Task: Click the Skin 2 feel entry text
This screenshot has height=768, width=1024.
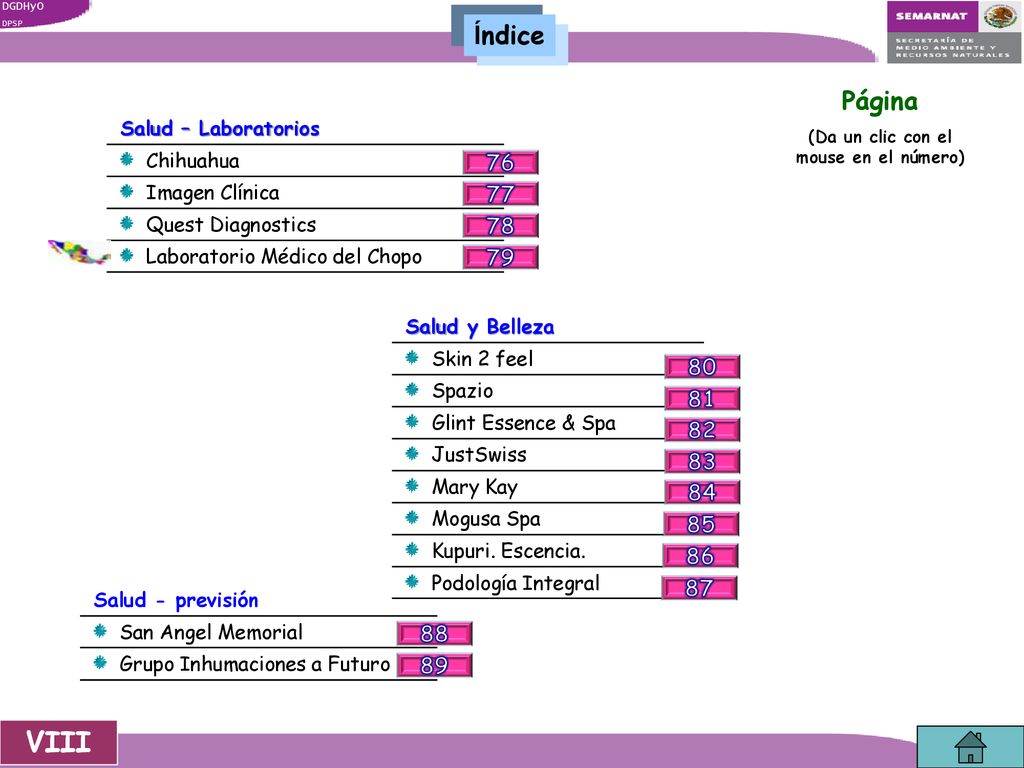Action: pos(483,359)
